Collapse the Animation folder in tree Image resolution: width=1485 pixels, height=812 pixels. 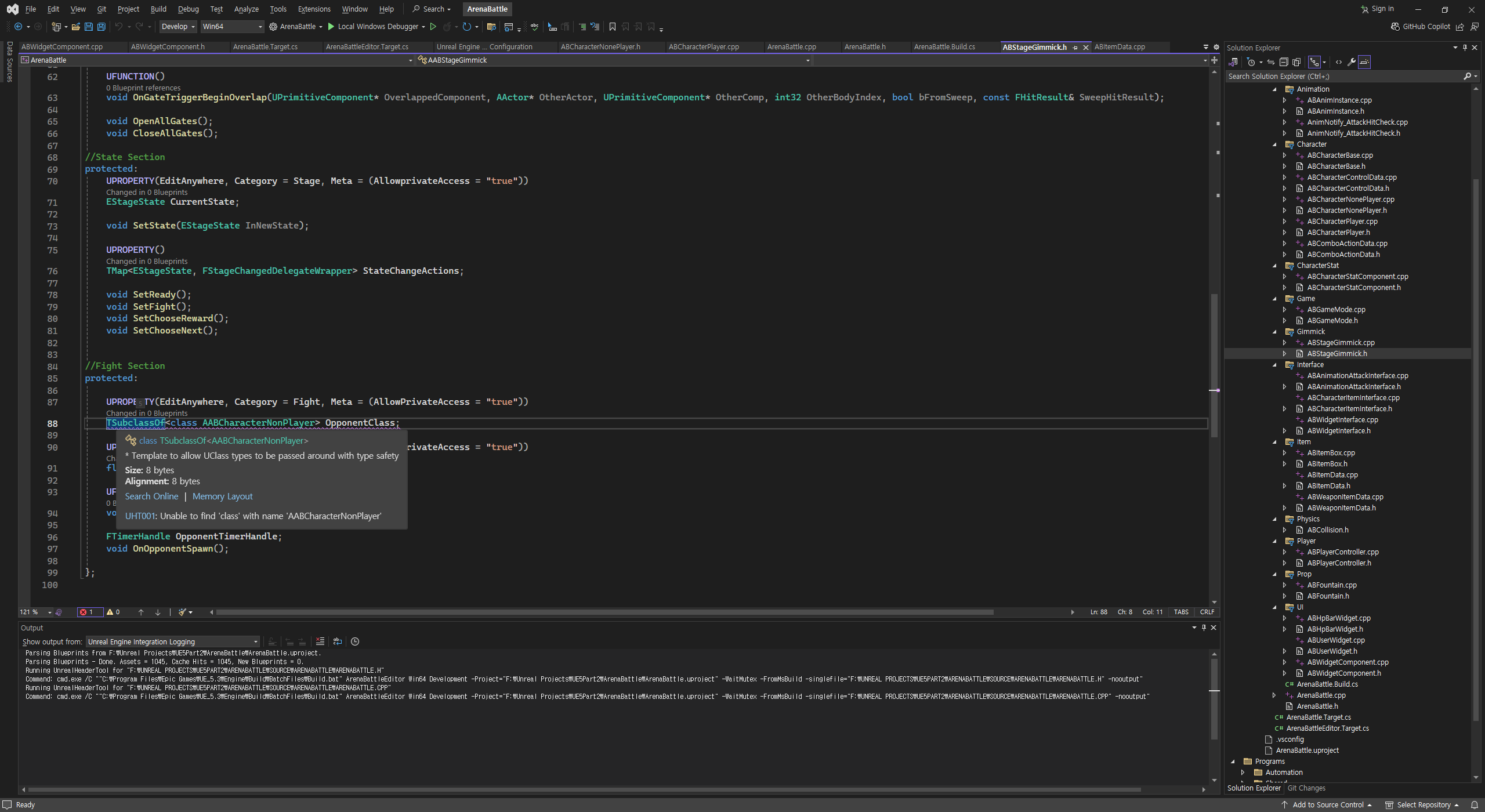[x=1275, y=89]
